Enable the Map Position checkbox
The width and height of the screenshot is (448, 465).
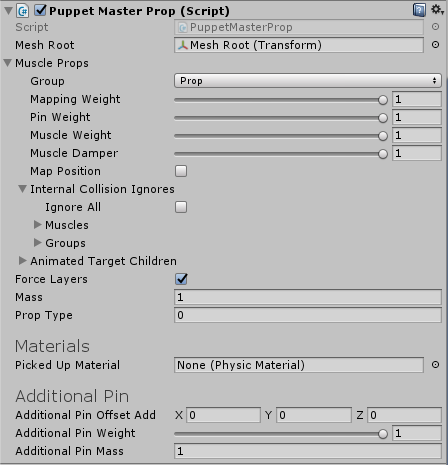(x=181, y=171)
